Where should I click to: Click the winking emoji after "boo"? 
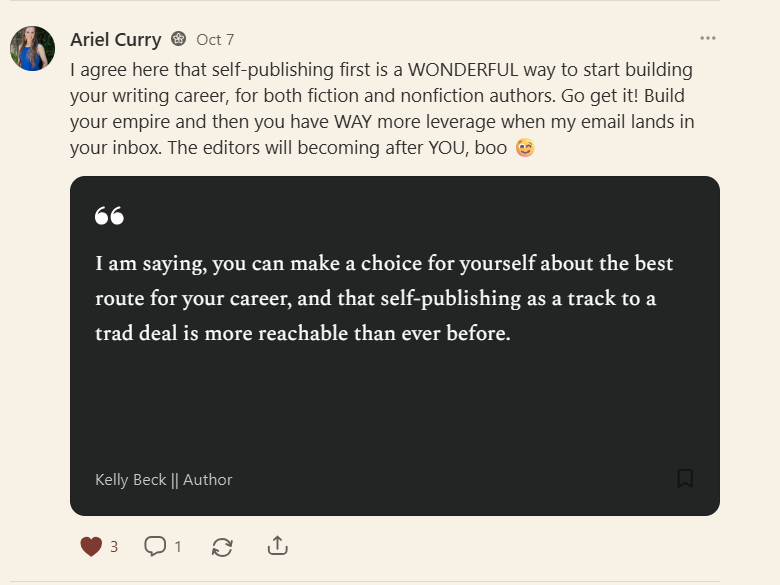[x=525, y=148]
